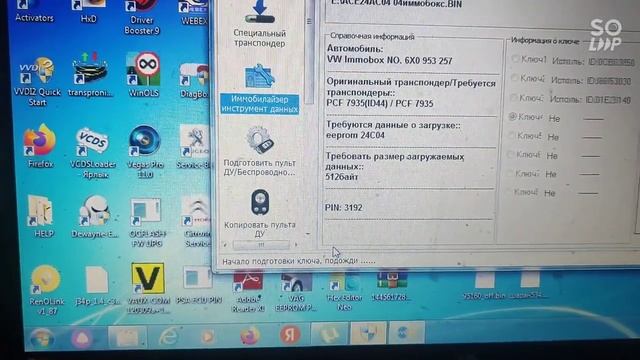
Task: Select the sixth key radio button
Action: click(x=511, y=154)
